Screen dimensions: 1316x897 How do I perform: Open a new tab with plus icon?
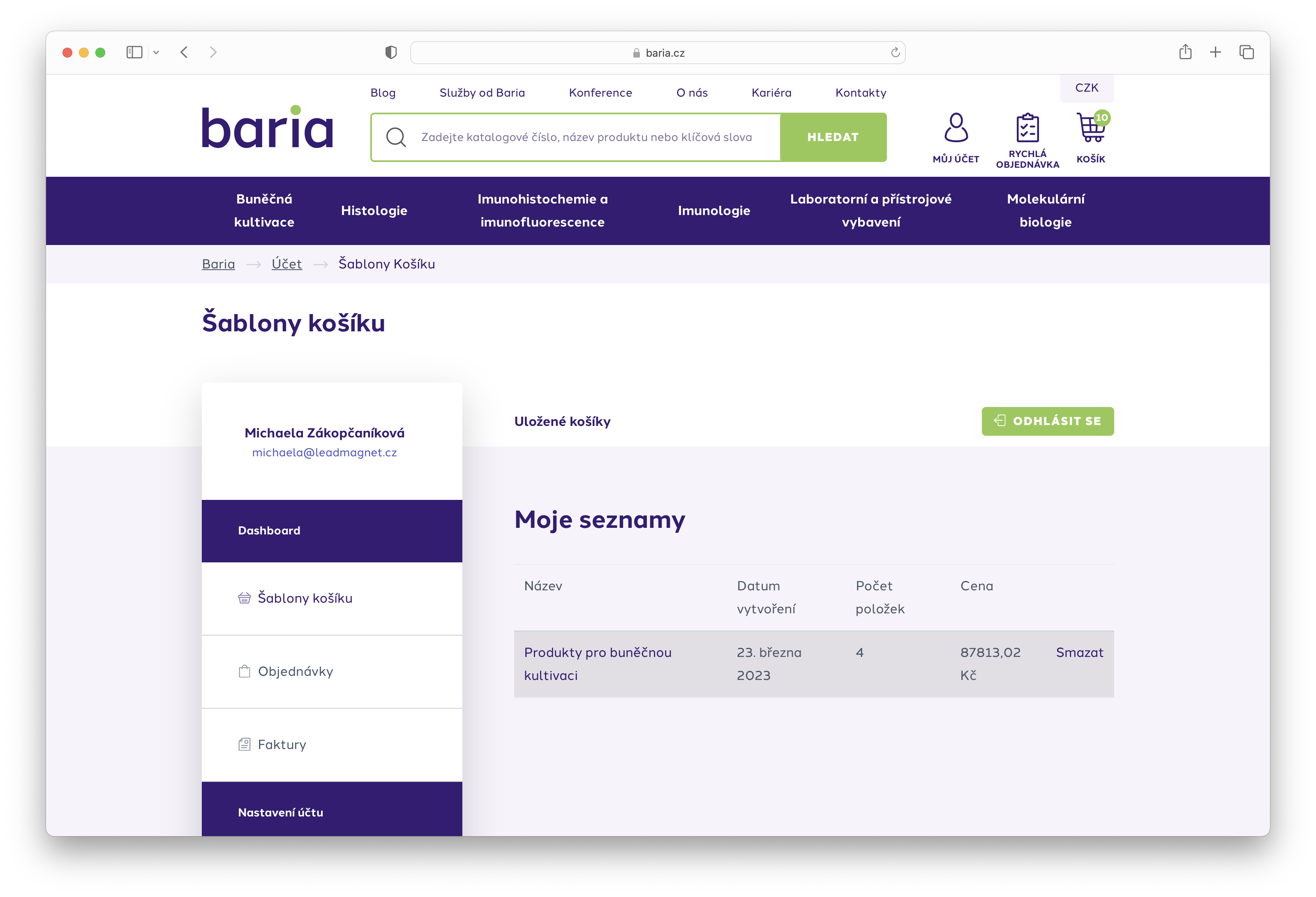tap(1215, 53)
